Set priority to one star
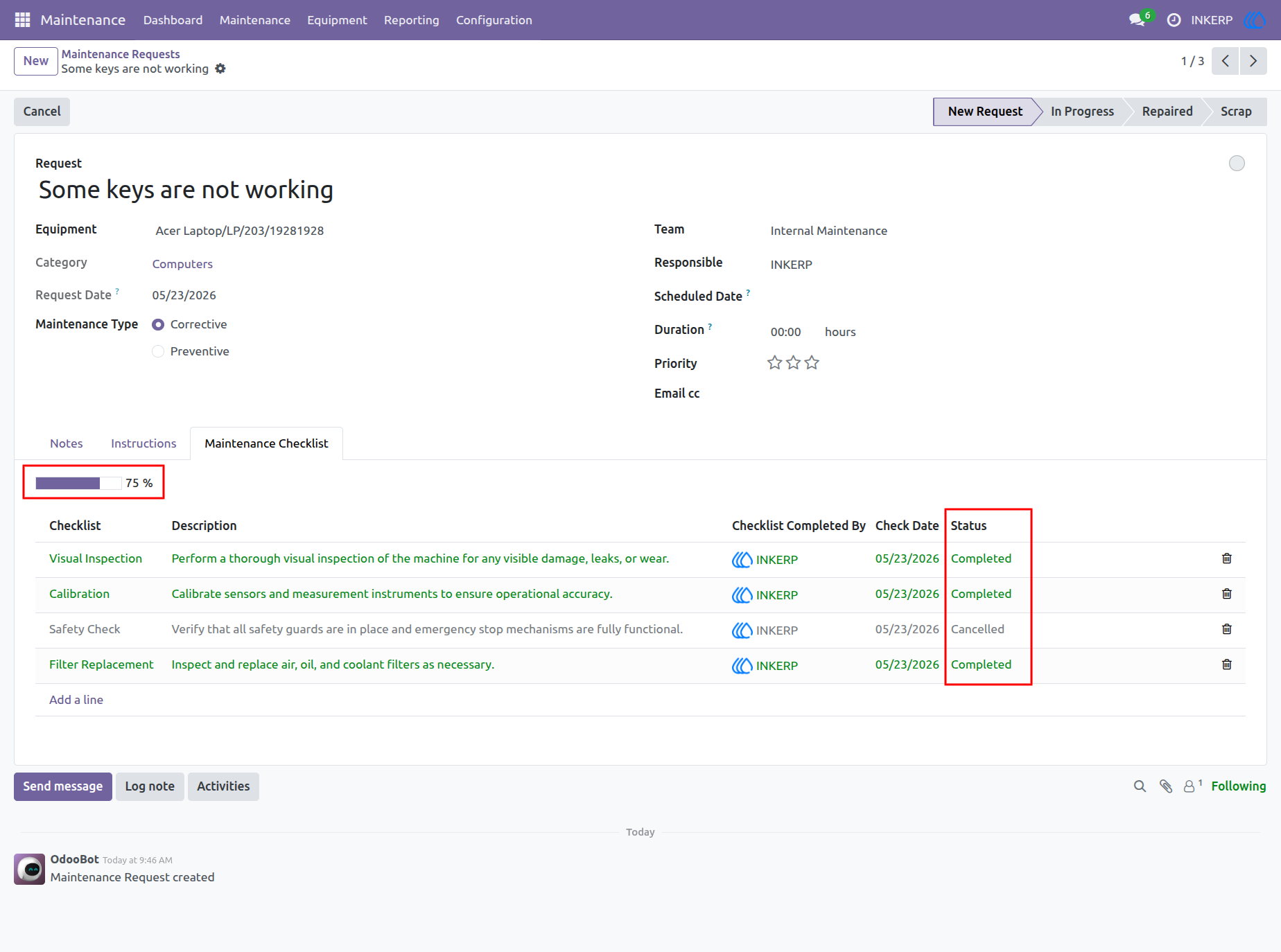Viewport: 1281px width, 952px height. (775, 362)
